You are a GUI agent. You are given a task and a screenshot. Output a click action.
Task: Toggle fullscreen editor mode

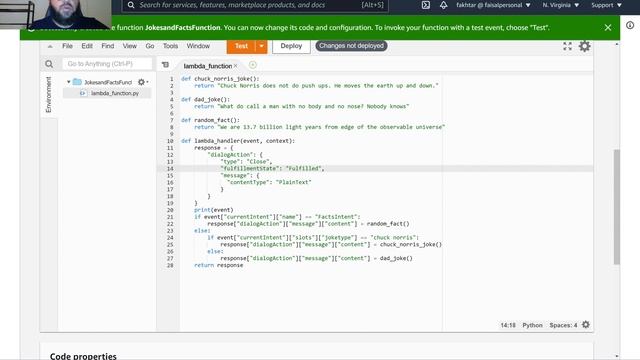567,46
